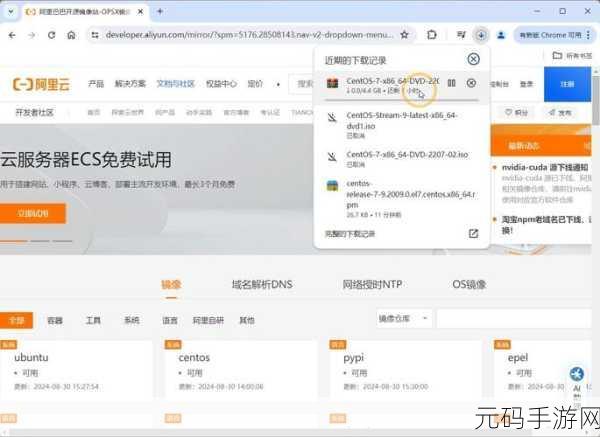Image resolution: width=600 pixels, height=437 pixels.
Task: Switch to OS镜像 tab
Action: point(469,284)
